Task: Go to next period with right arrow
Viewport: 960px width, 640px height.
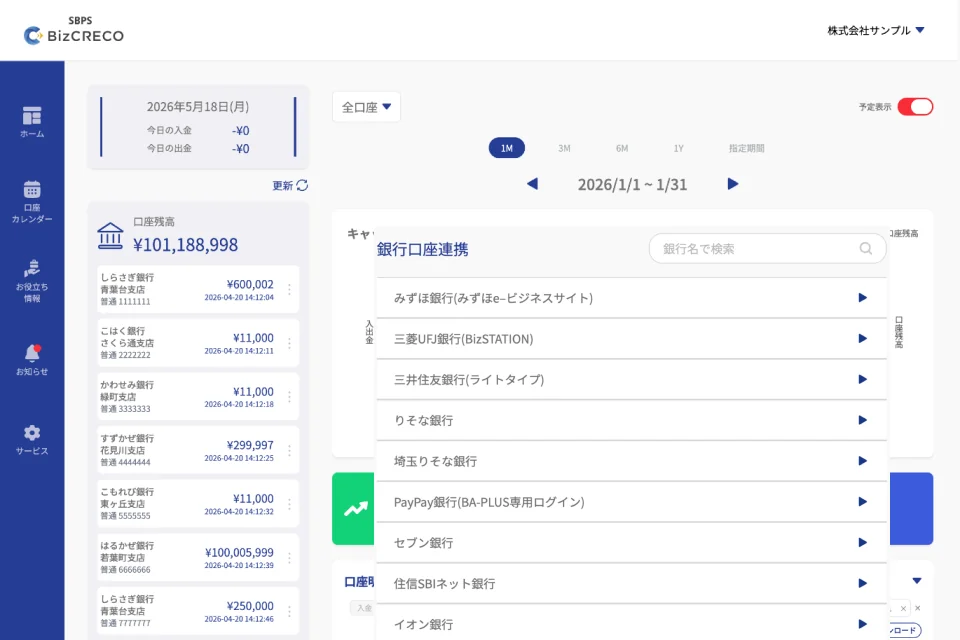Action: tap(733, 184)
